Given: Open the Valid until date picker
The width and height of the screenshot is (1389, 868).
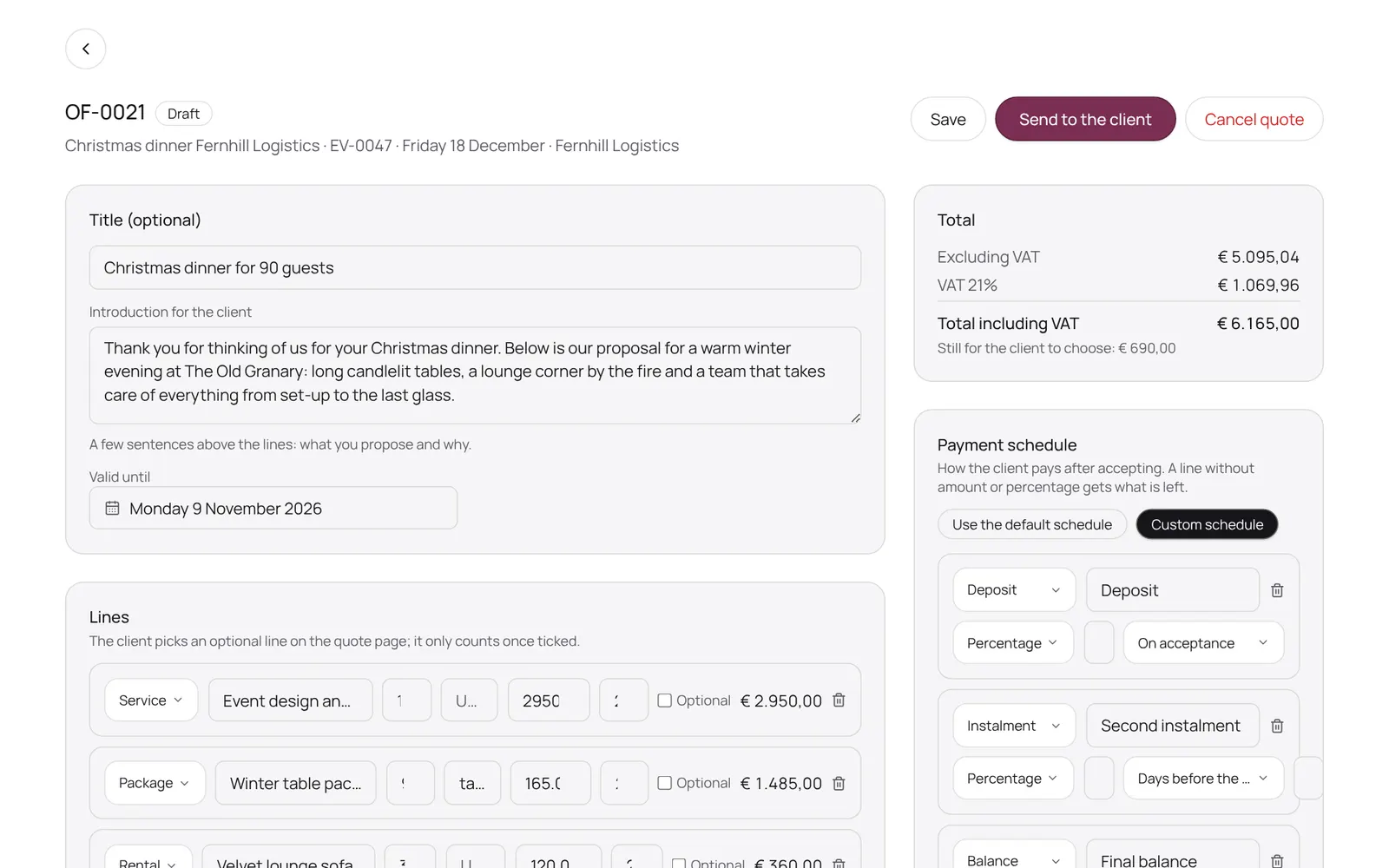Looking at the screenshot, I should 273,508.
